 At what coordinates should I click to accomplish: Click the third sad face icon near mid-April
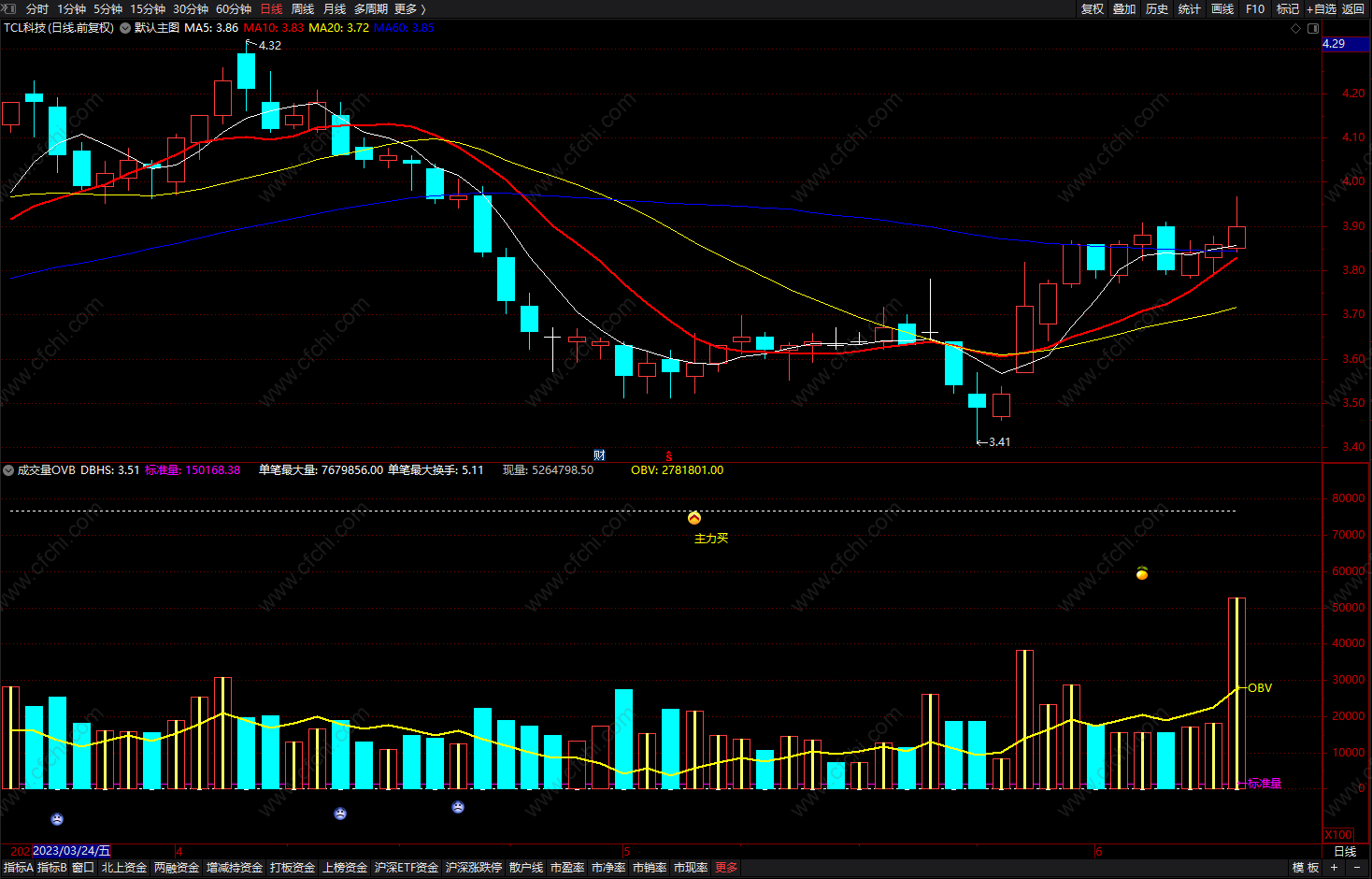(458, 807)
